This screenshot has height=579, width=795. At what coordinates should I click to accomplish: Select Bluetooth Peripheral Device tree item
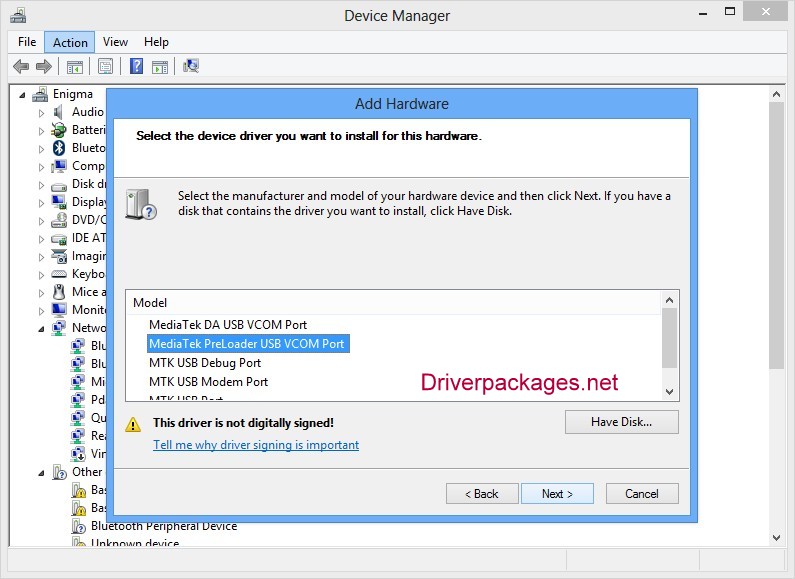pyautogui.click(x=164, y=526)
